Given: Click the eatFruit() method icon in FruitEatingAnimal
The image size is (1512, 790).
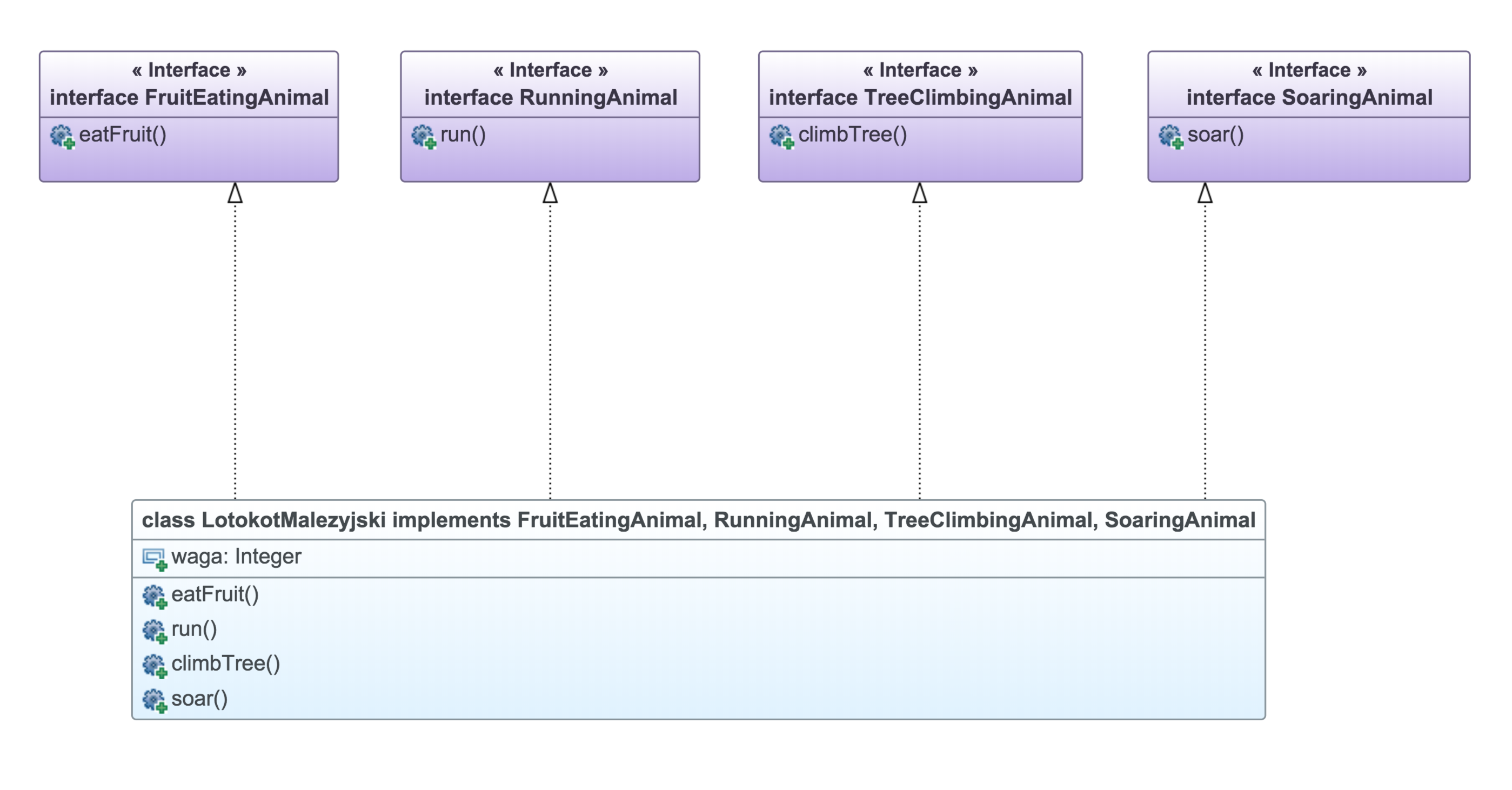Looking at the screenshot, I should (62, 136).
